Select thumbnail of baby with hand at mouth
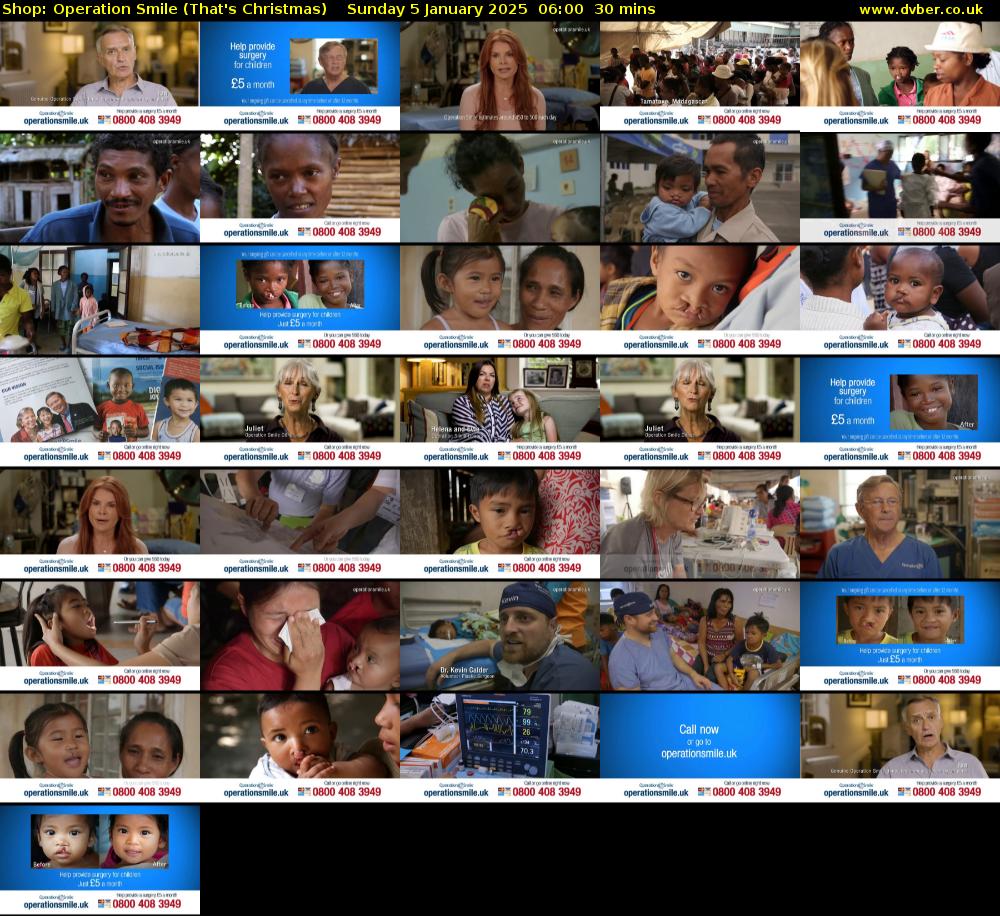The width and height of the screenshot is (1000, 916). [x=300, y=748]
